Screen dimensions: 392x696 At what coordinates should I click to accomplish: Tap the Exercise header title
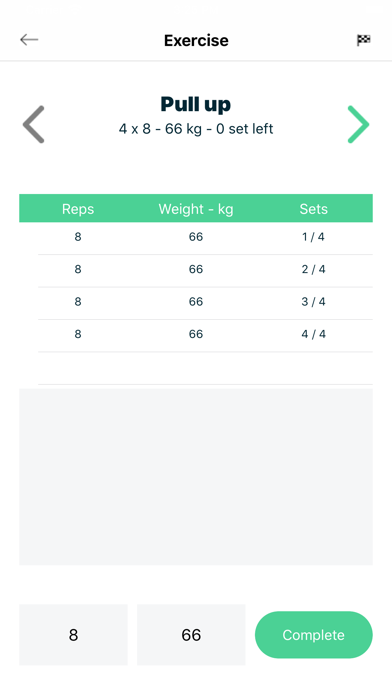196,40
